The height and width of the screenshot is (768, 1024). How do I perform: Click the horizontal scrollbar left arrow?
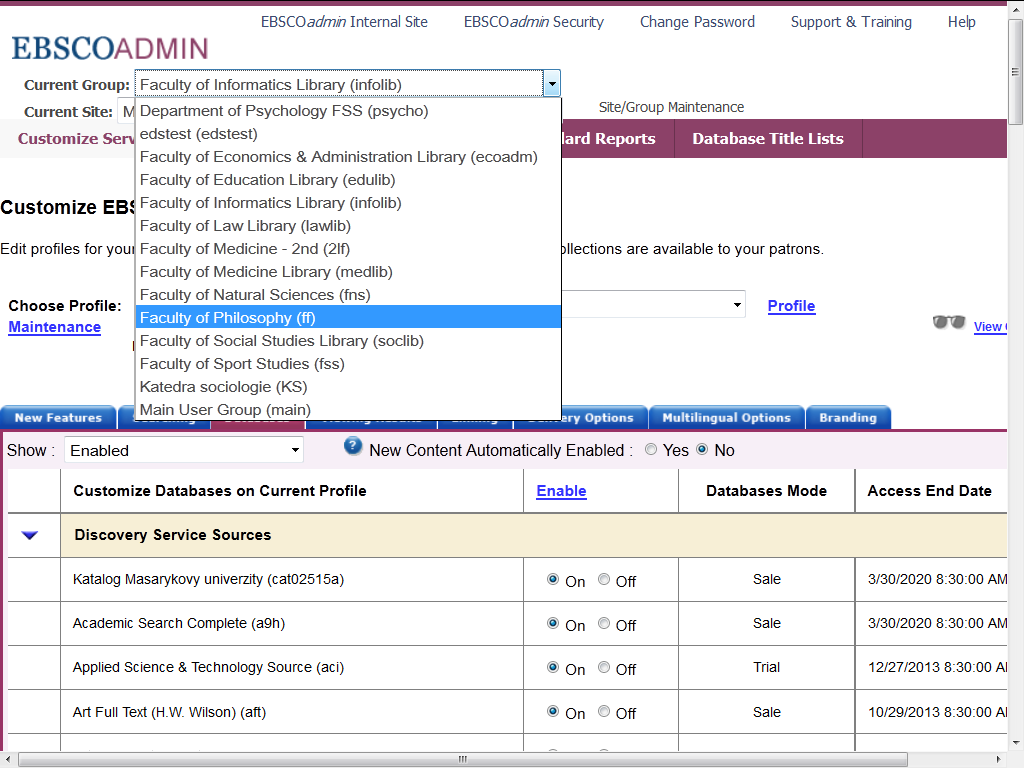tap(8, 760)
